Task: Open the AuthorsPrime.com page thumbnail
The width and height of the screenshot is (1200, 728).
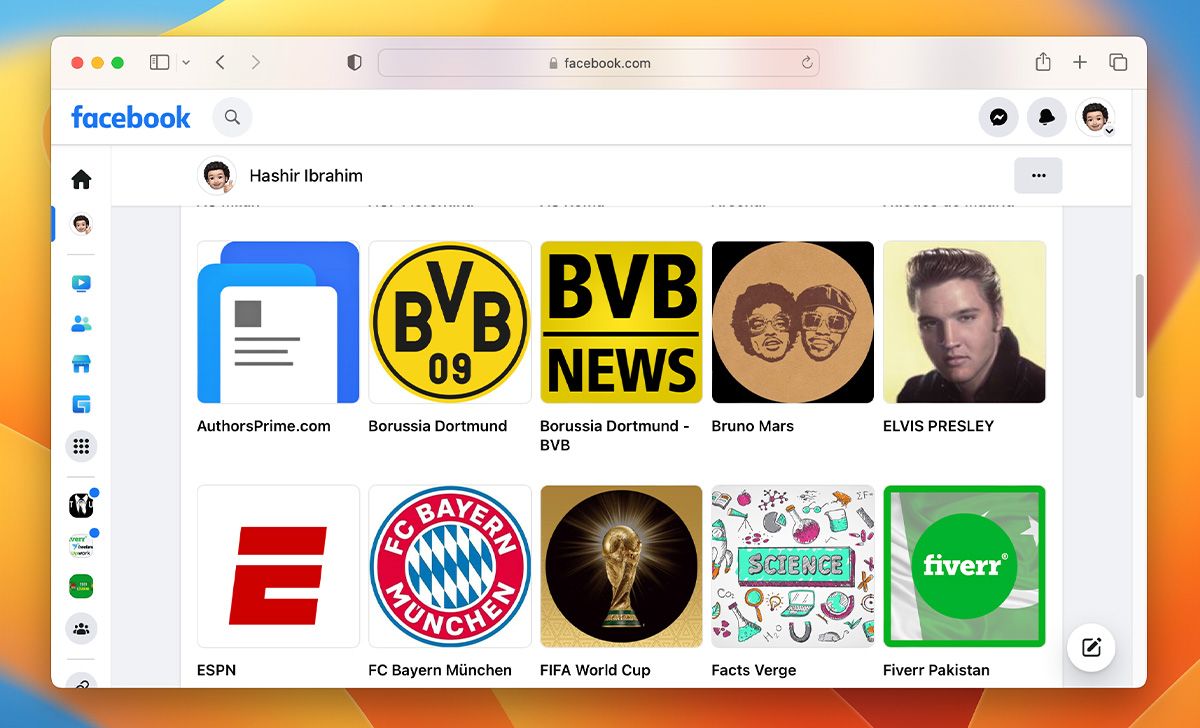Action: [x=278, y=322]
